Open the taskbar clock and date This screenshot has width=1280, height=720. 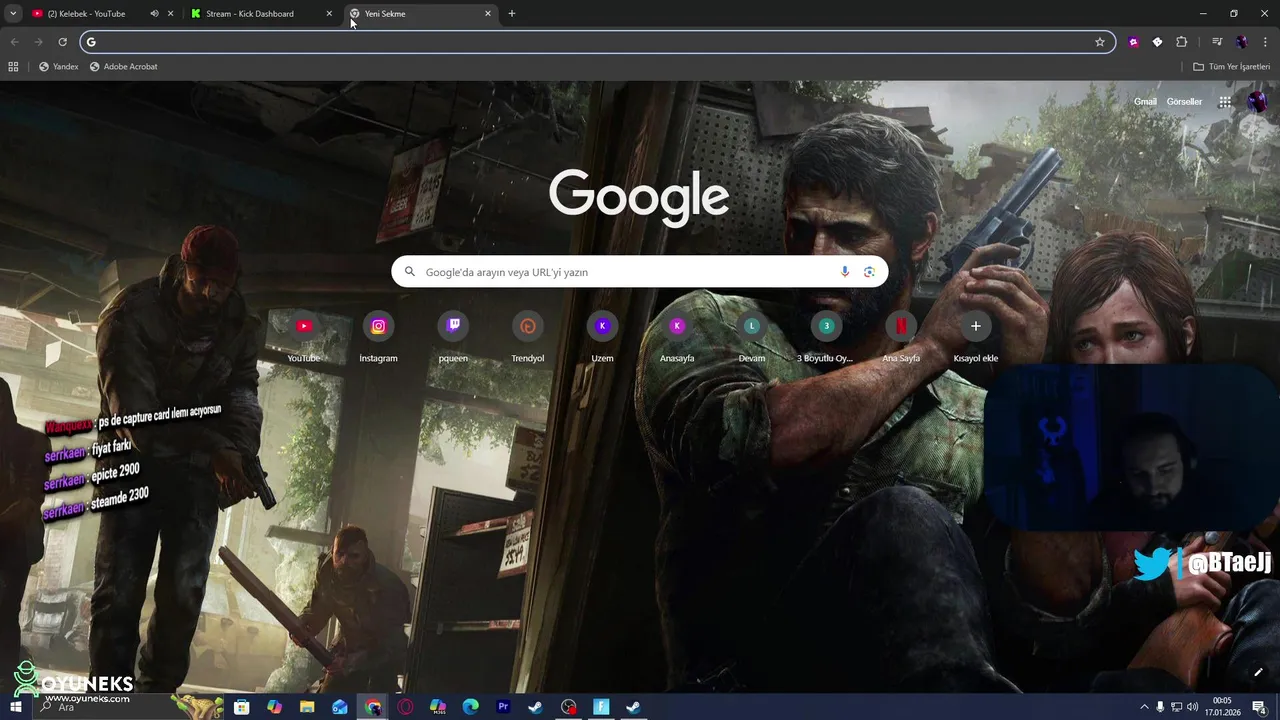click(x=1222, y=707)
